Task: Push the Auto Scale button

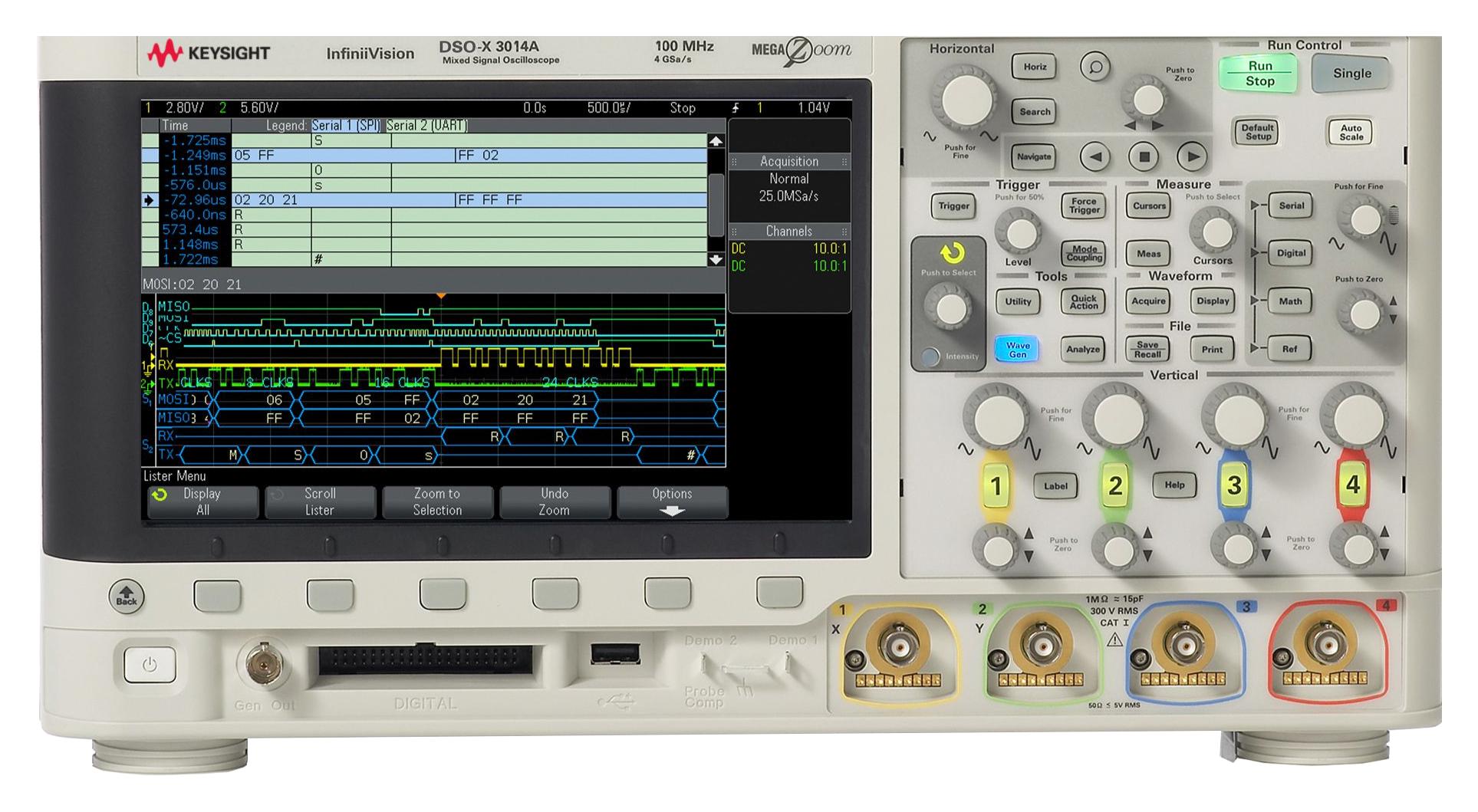Action: [x=1351, y=132]
